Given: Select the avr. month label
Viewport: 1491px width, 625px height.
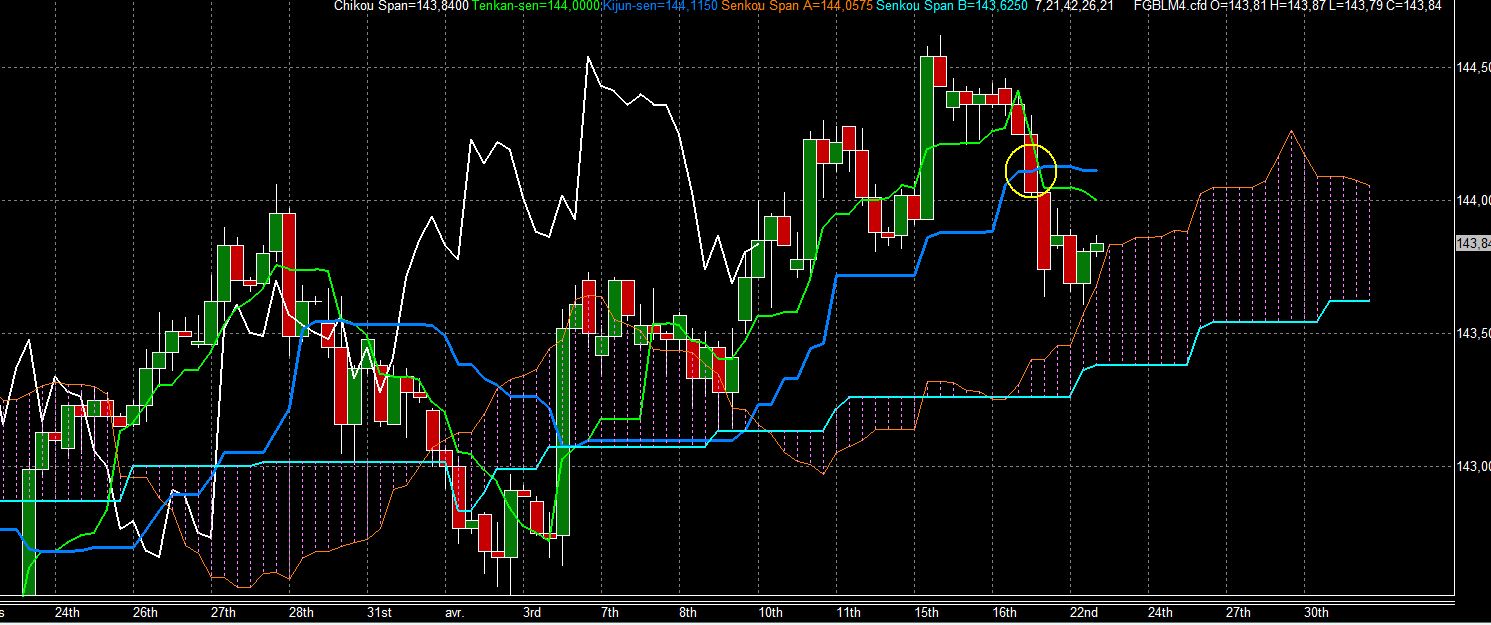Looking at the screenshot, I should pos(454,613).
